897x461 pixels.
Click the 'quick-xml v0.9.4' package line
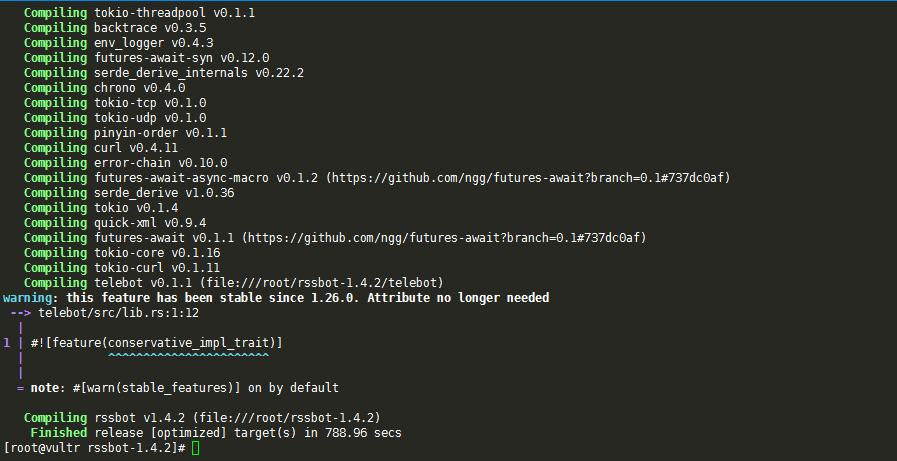[115, 222]
